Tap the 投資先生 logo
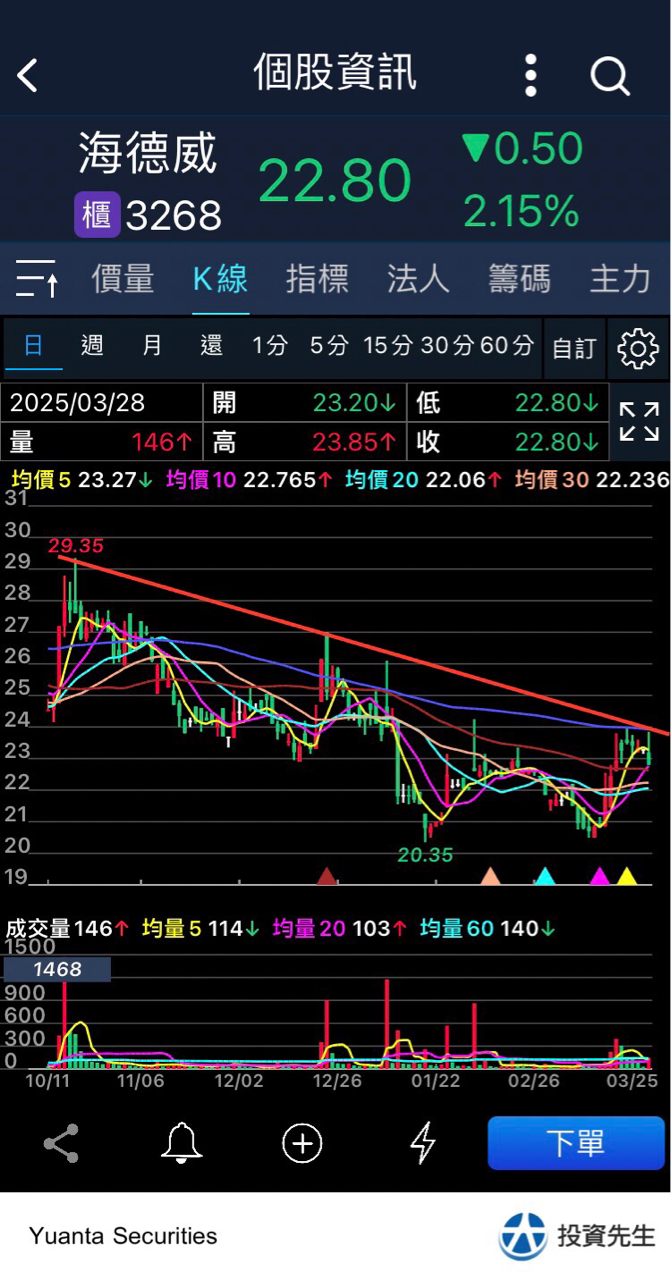Viewport: 671px width, 1280px height. (578, 1236)
